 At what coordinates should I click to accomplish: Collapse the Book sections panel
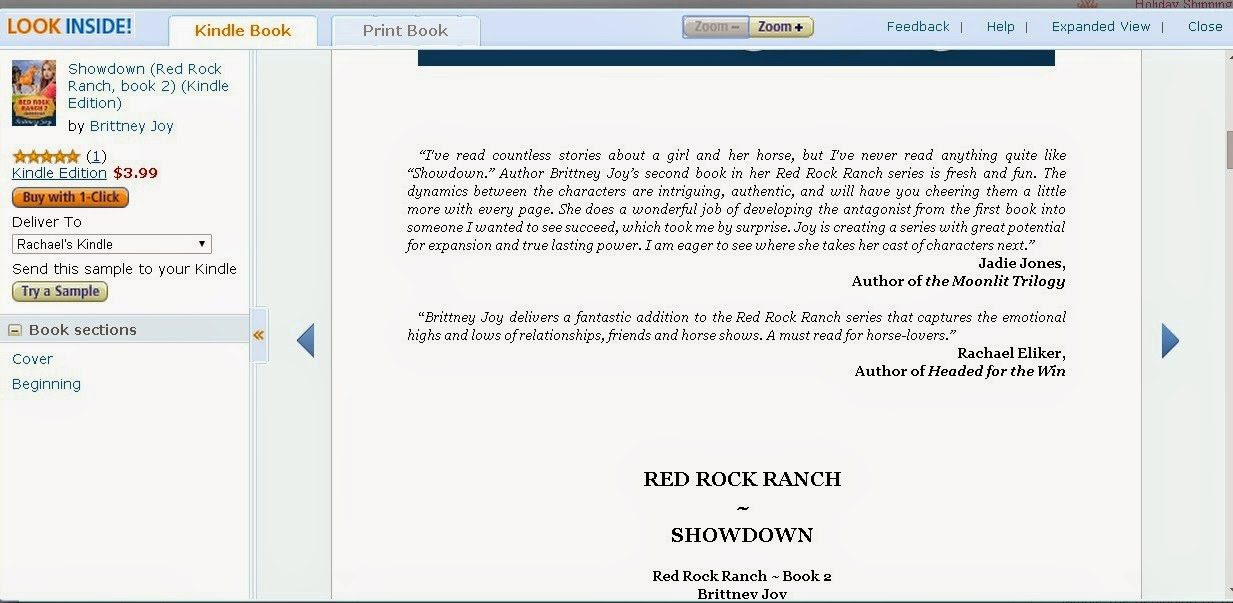point(16,330)
